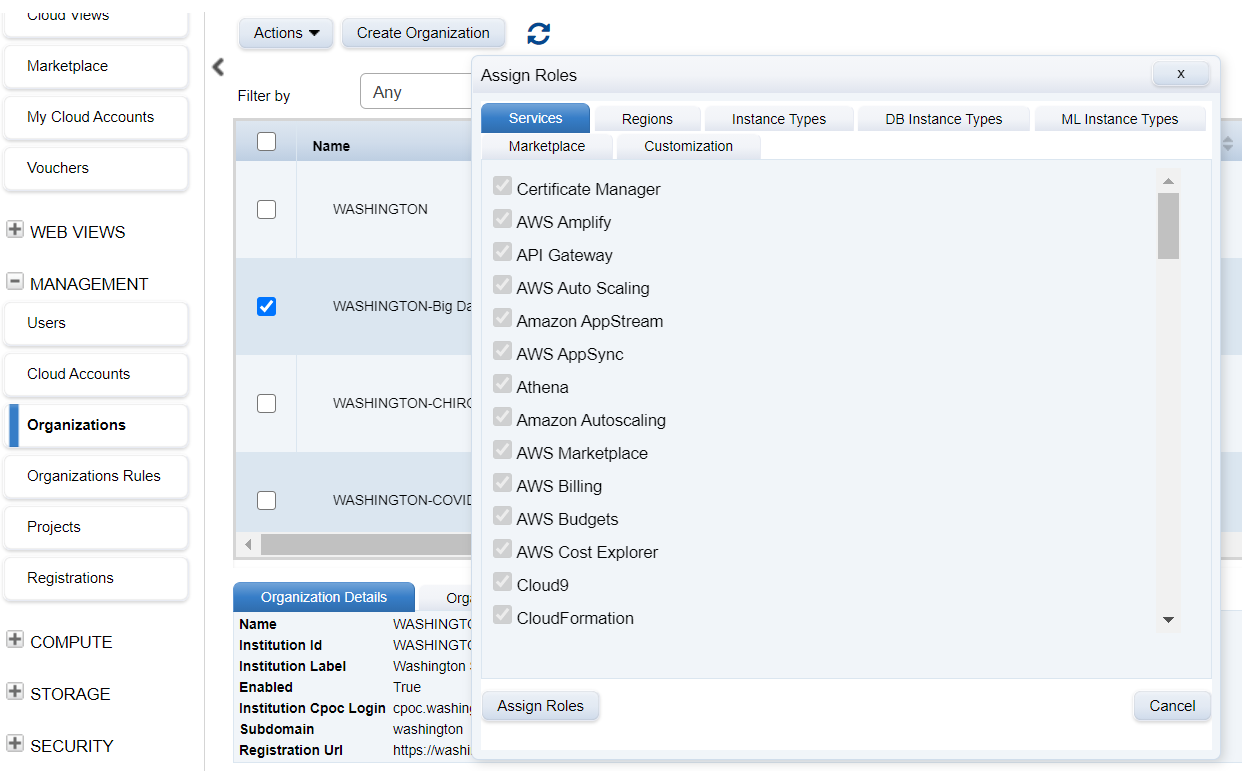The height and width of the screenshot is (771, 1242).
Task: Toggle the Amazon AppStream checkbox
Action: tap(502, 318)
